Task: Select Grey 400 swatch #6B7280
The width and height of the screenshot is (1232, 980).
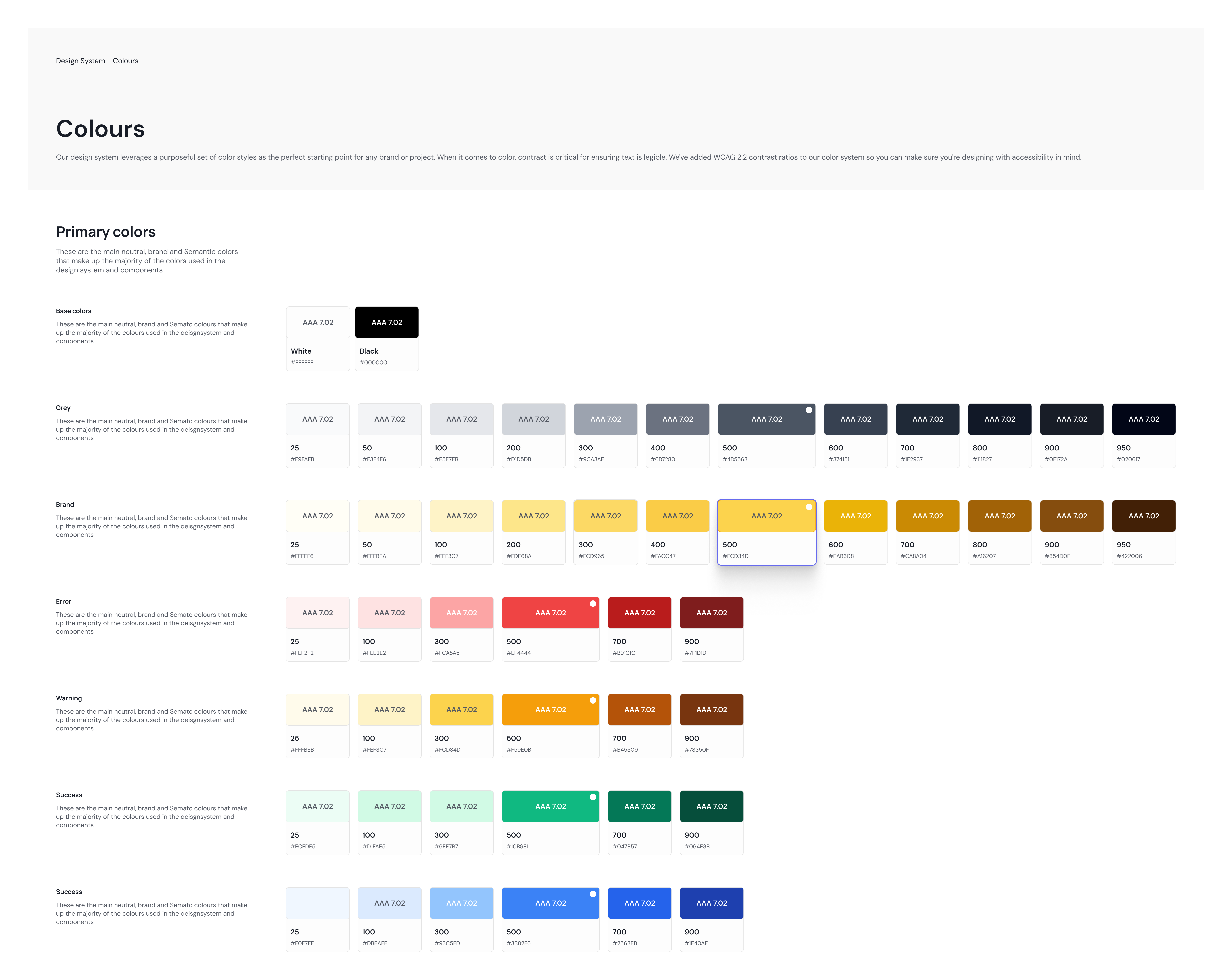Action: [678, 436]
